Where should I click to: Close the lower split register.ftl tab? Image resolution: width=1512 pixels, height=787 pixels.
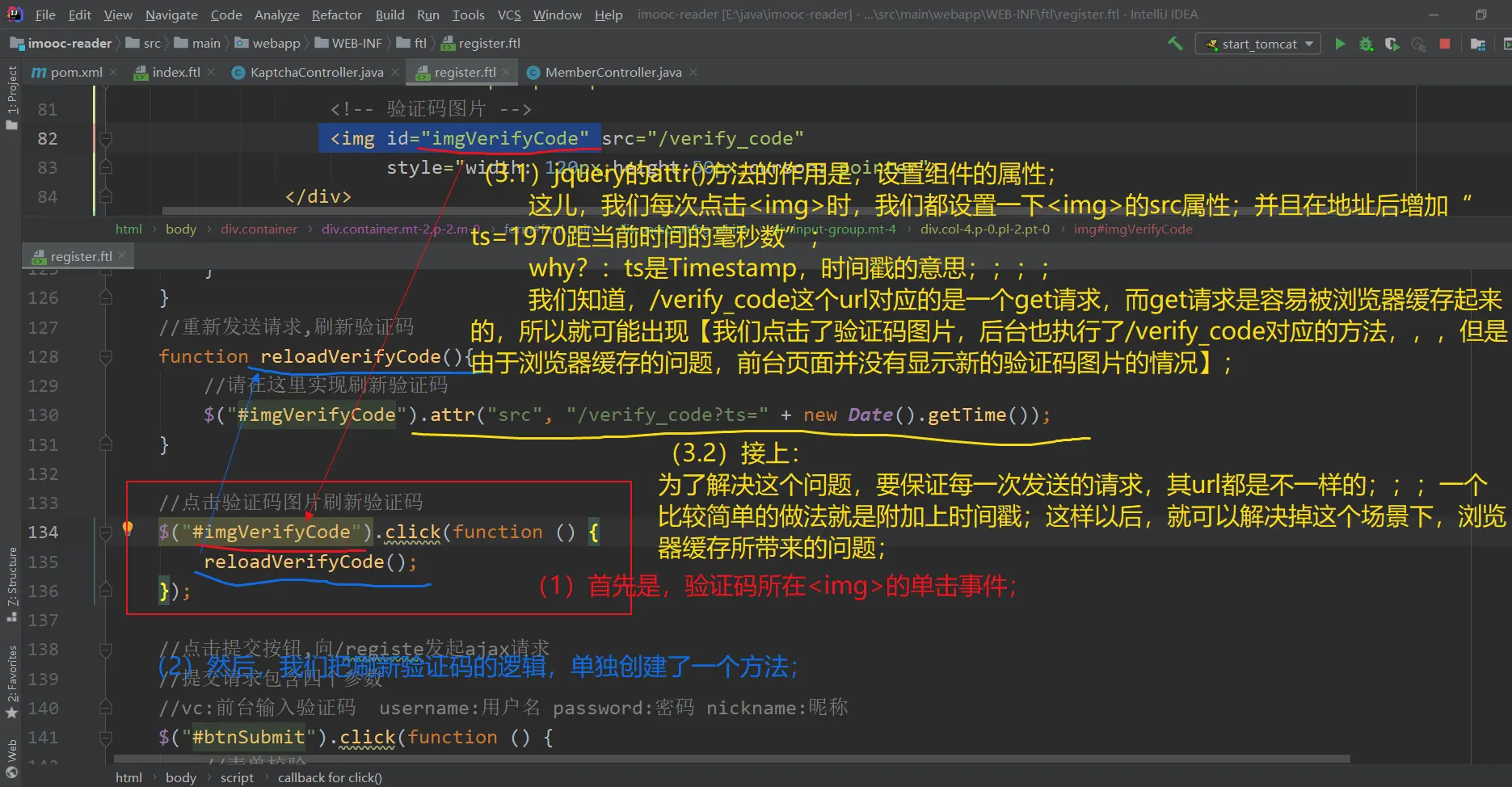[122, 256]
